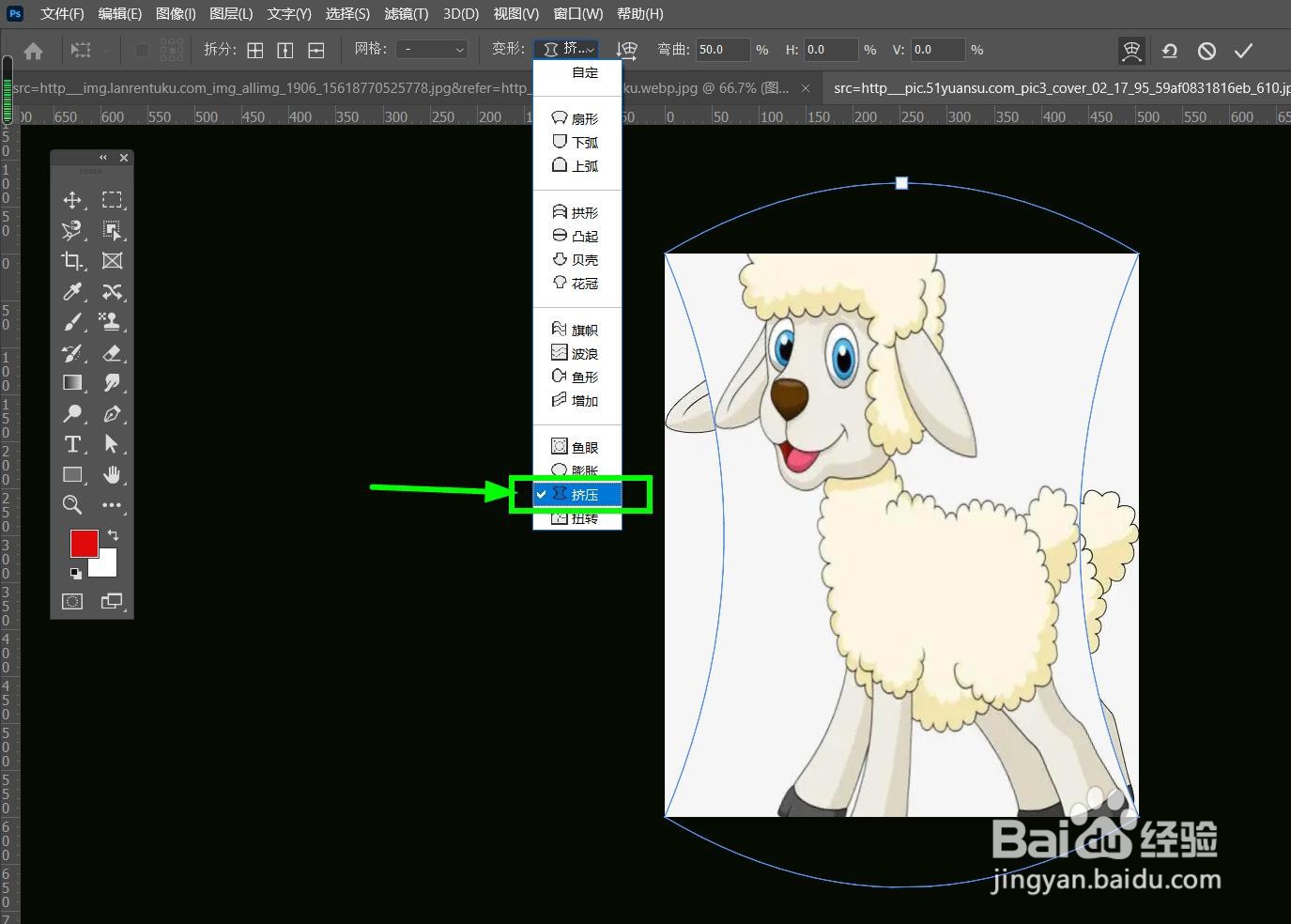Click the Home icon in options bar

(33, 51)
